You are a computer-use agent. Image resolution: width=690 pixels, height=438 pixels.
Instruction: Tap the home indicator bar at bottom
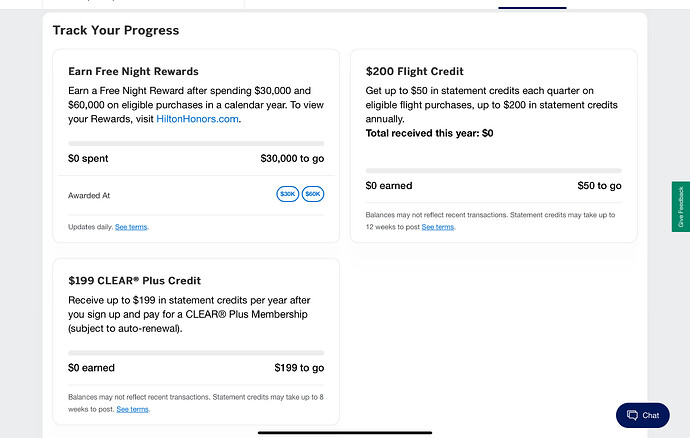[x=344, y=432]
